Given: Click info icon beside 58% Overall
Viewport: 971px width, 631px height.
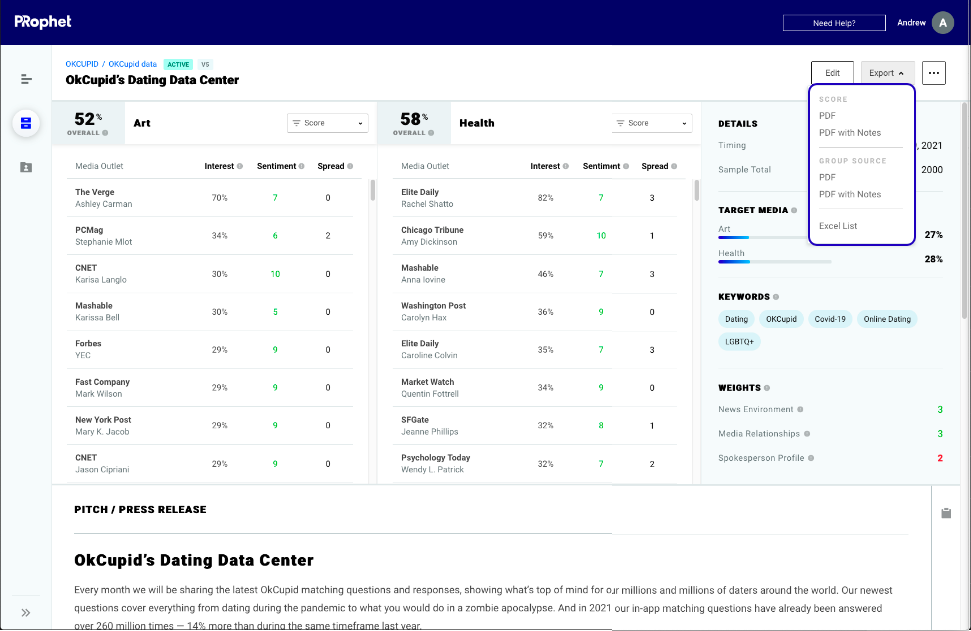Looking at the screenshot, I should (x=431, y=133).
